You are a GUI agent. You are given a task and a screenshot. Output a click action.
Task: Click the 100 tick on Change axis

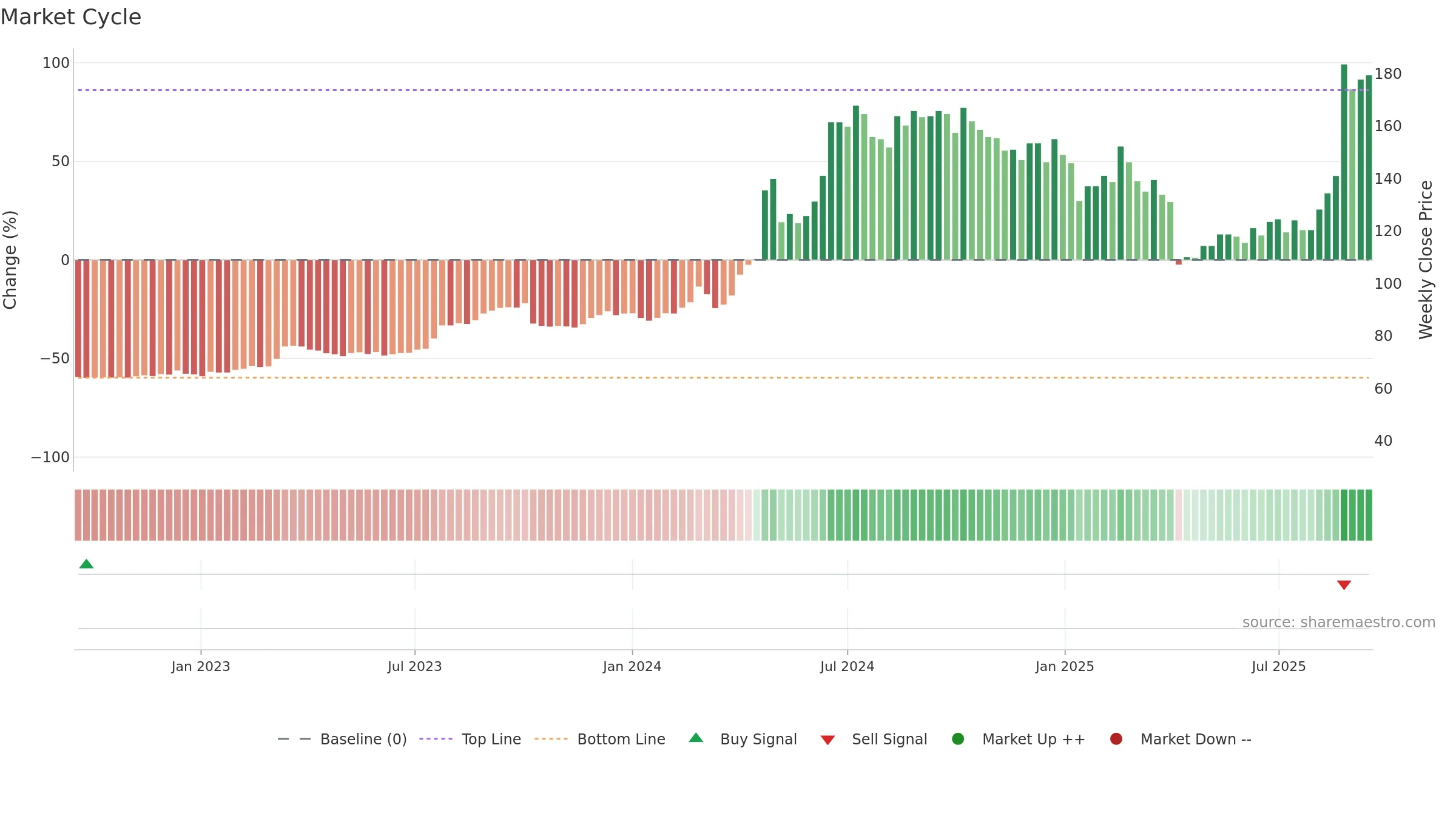click(56, 62)
